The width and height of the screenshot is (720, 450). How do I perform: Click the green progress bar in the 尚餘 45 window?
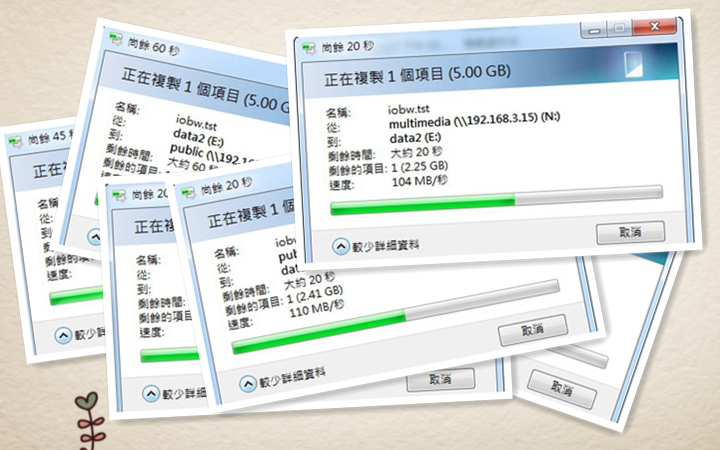(x=76, y=295)
